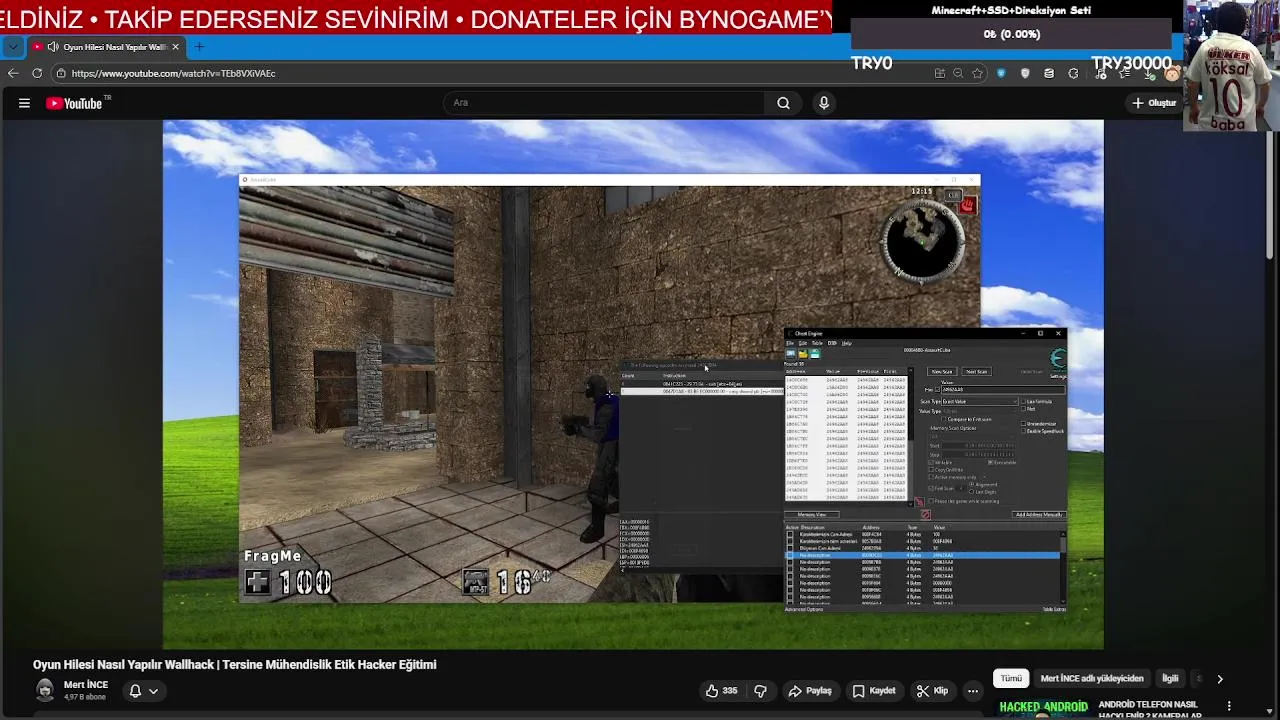This screenshot has height=720, width=1280.
Task: Open Mert İNCE channel name link
Action: click(x=86, y=685)
